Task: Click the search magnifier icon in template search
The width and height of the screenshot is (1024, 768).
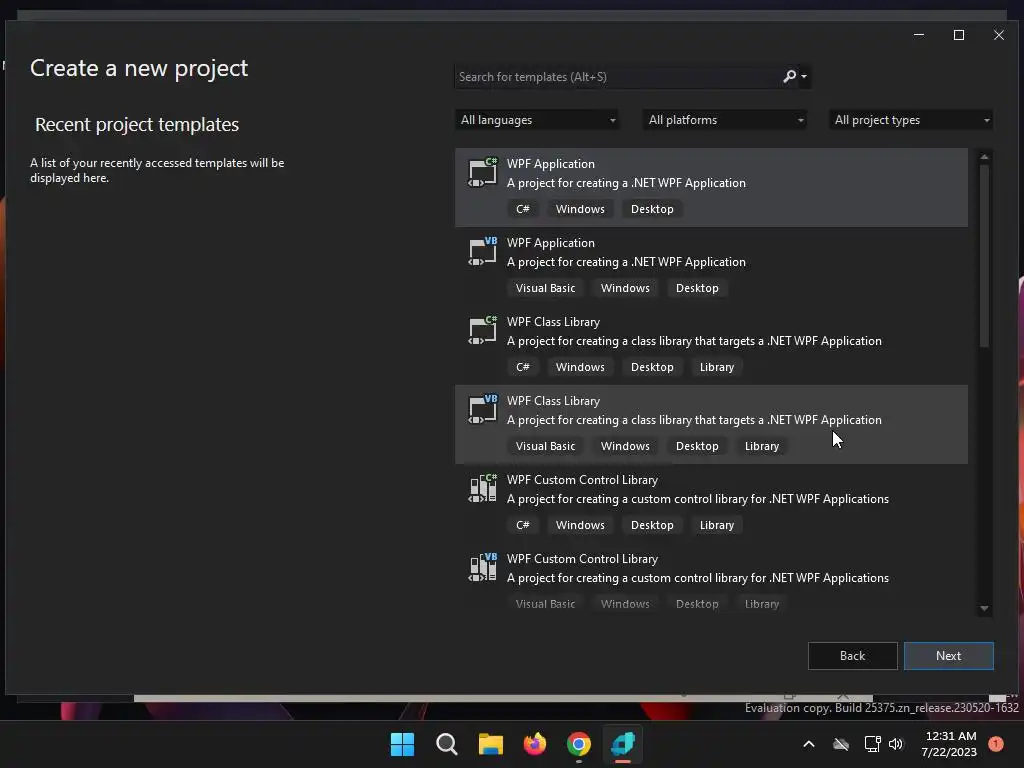Action: pos(790,76)
